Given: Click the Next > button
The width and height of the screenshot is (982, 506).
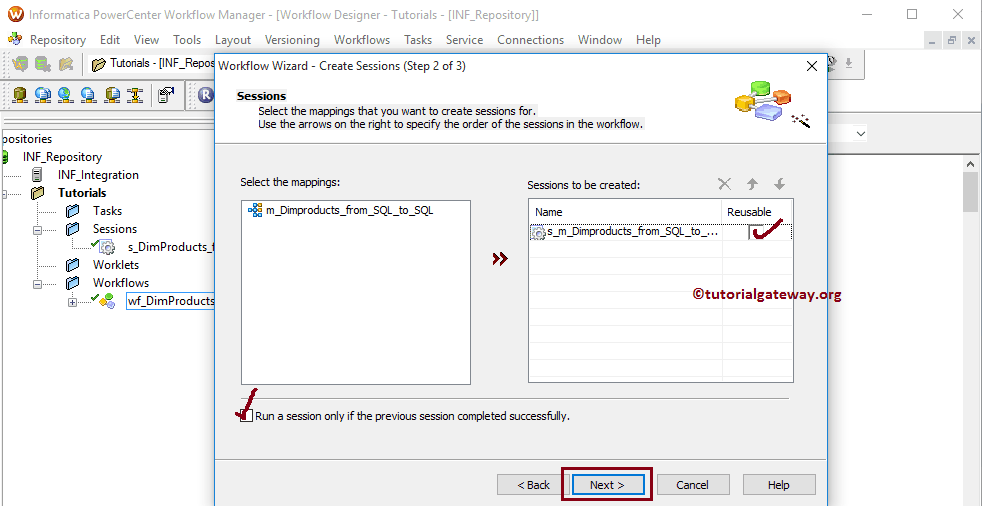Looking at the screenshot, I should pyautogui.click(x=607, y=485).
